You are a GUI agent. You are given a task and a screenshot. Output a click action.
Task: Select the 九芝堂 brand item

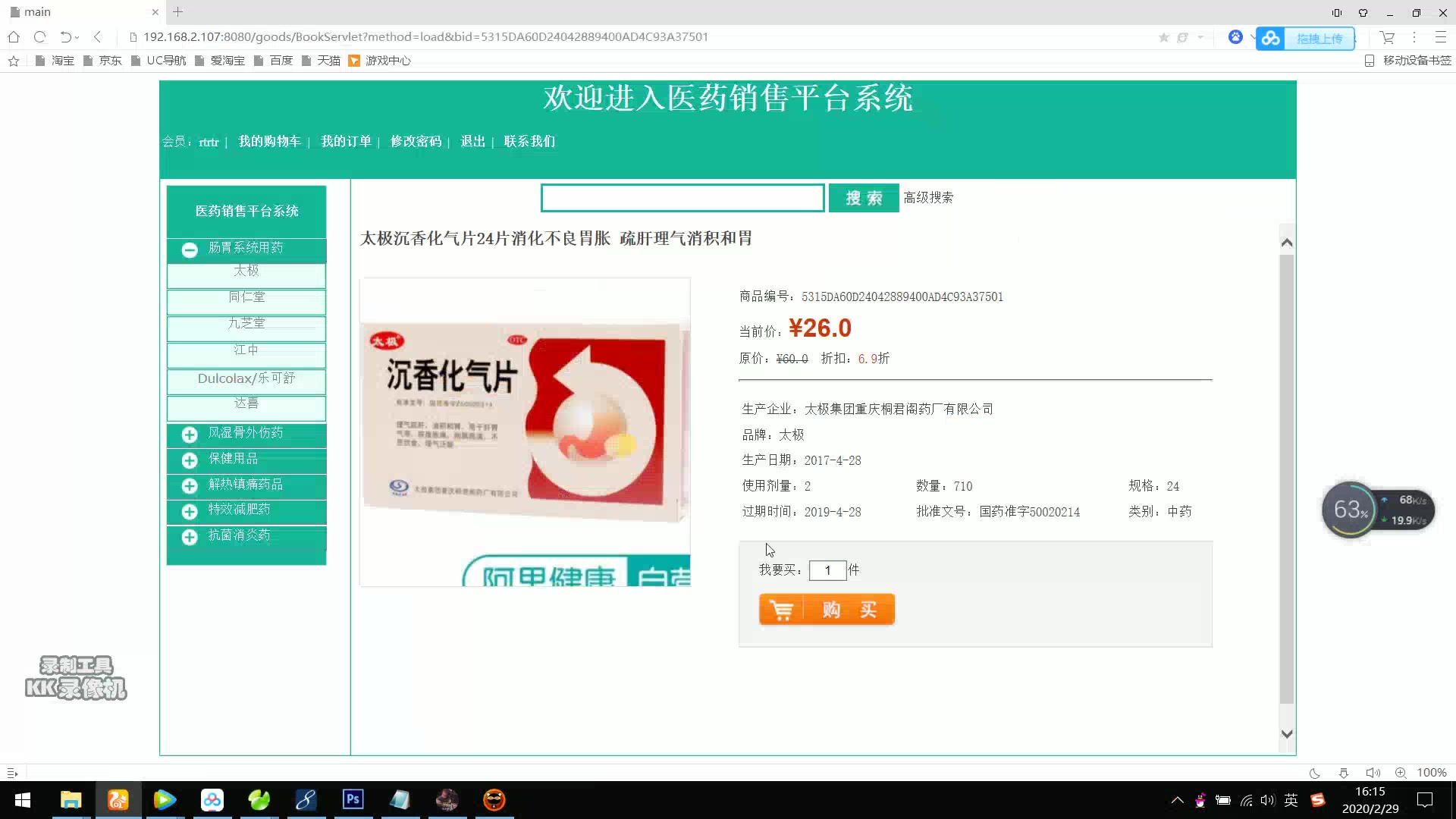(246, 328)
